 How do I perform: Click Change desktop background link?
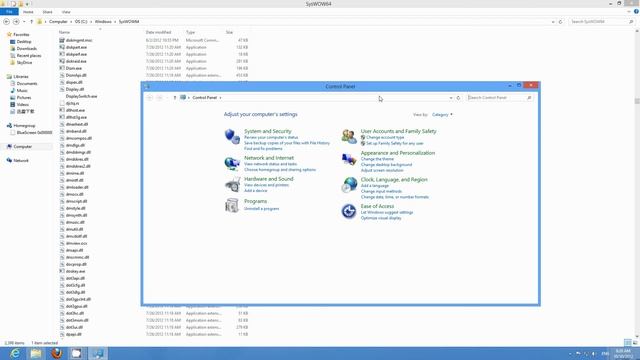[387, 164]
